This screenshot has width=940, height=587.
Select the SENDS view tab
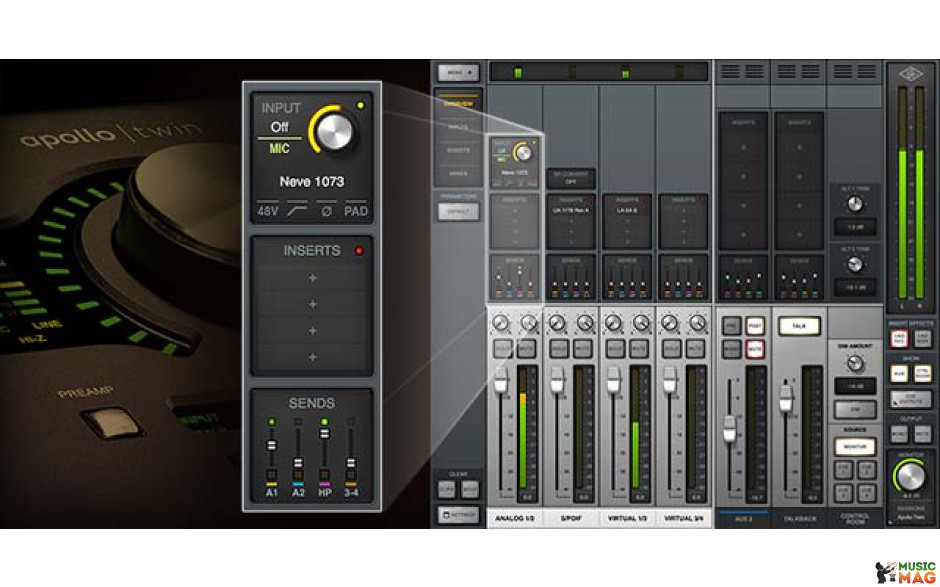coord(458,174)
